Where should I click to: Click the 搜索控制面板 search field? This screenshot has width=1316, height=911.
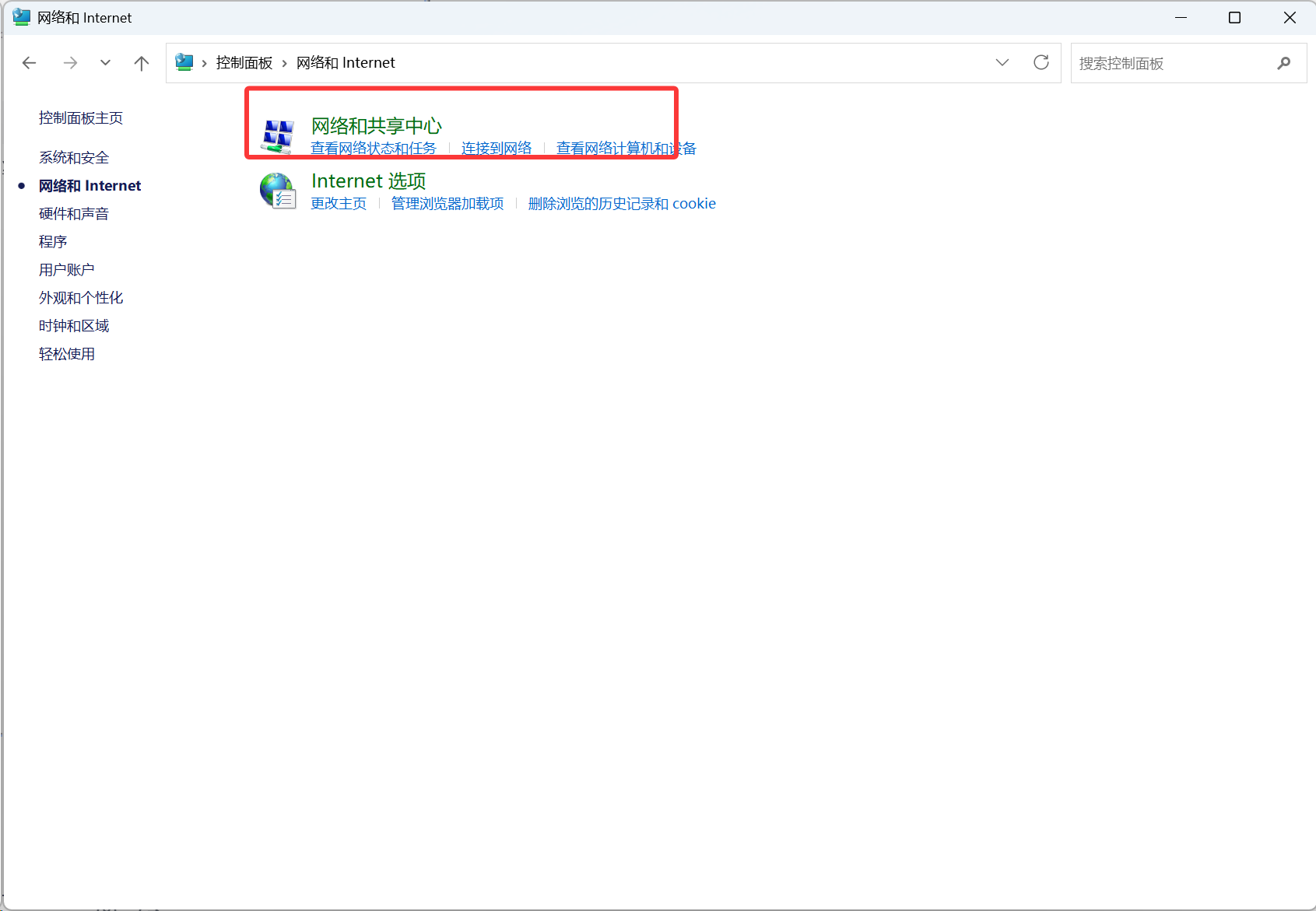(x=1171, y=63)
